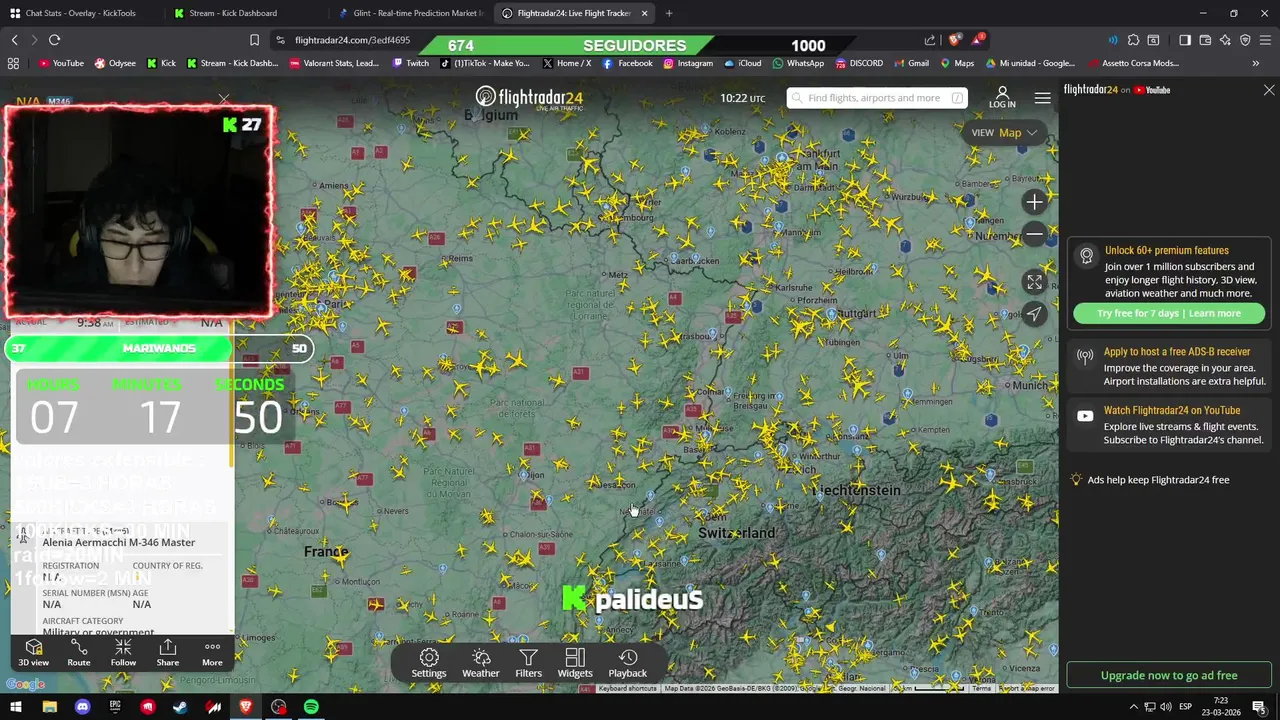Image resolution: width=1280 pixels, height=720 pixels.
Task: Click Upgrade now to go ad free
Action: pos(1169,675)
